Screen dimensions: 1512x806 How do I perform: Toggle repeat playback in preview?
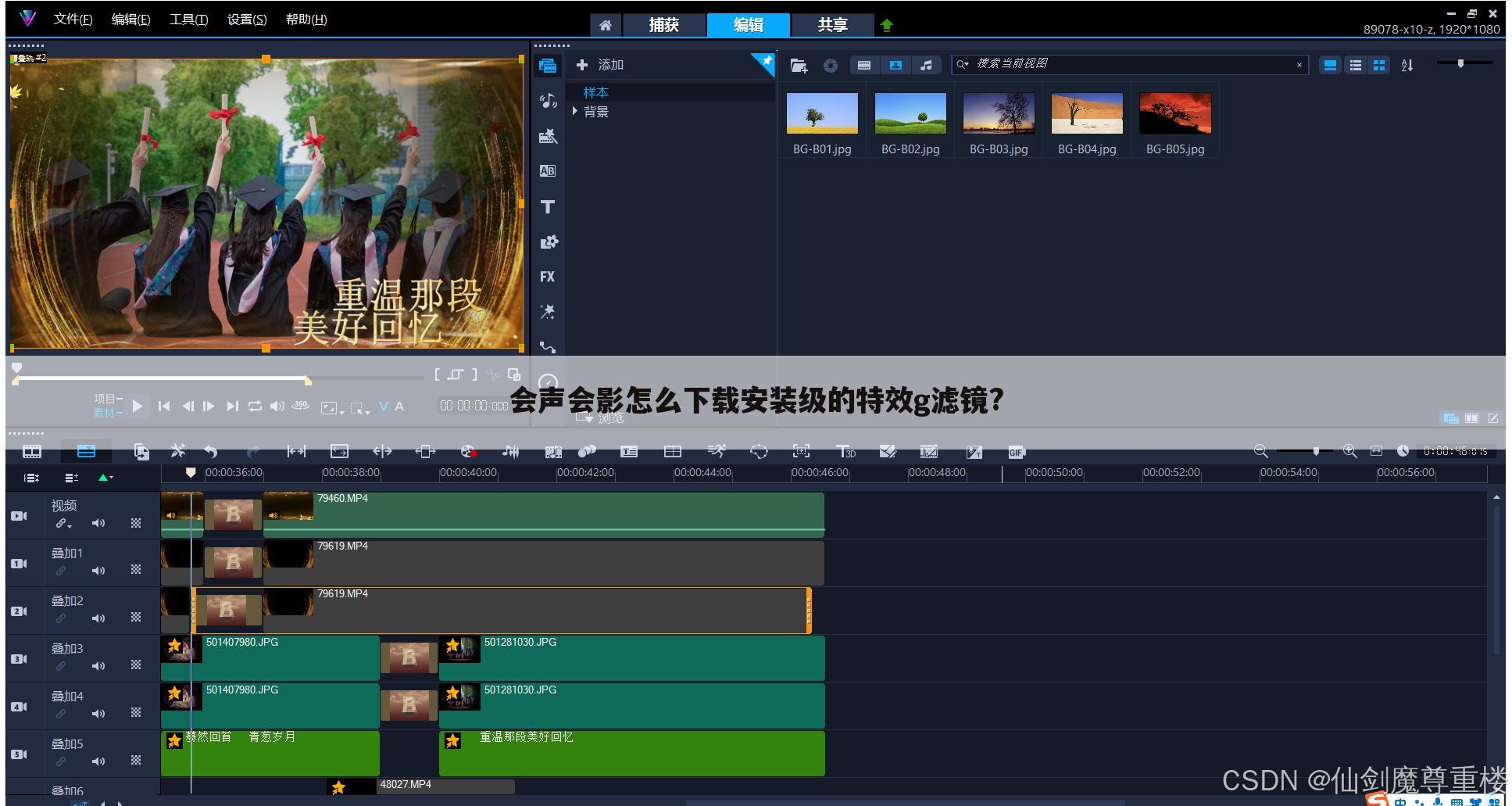coord(255,407)
